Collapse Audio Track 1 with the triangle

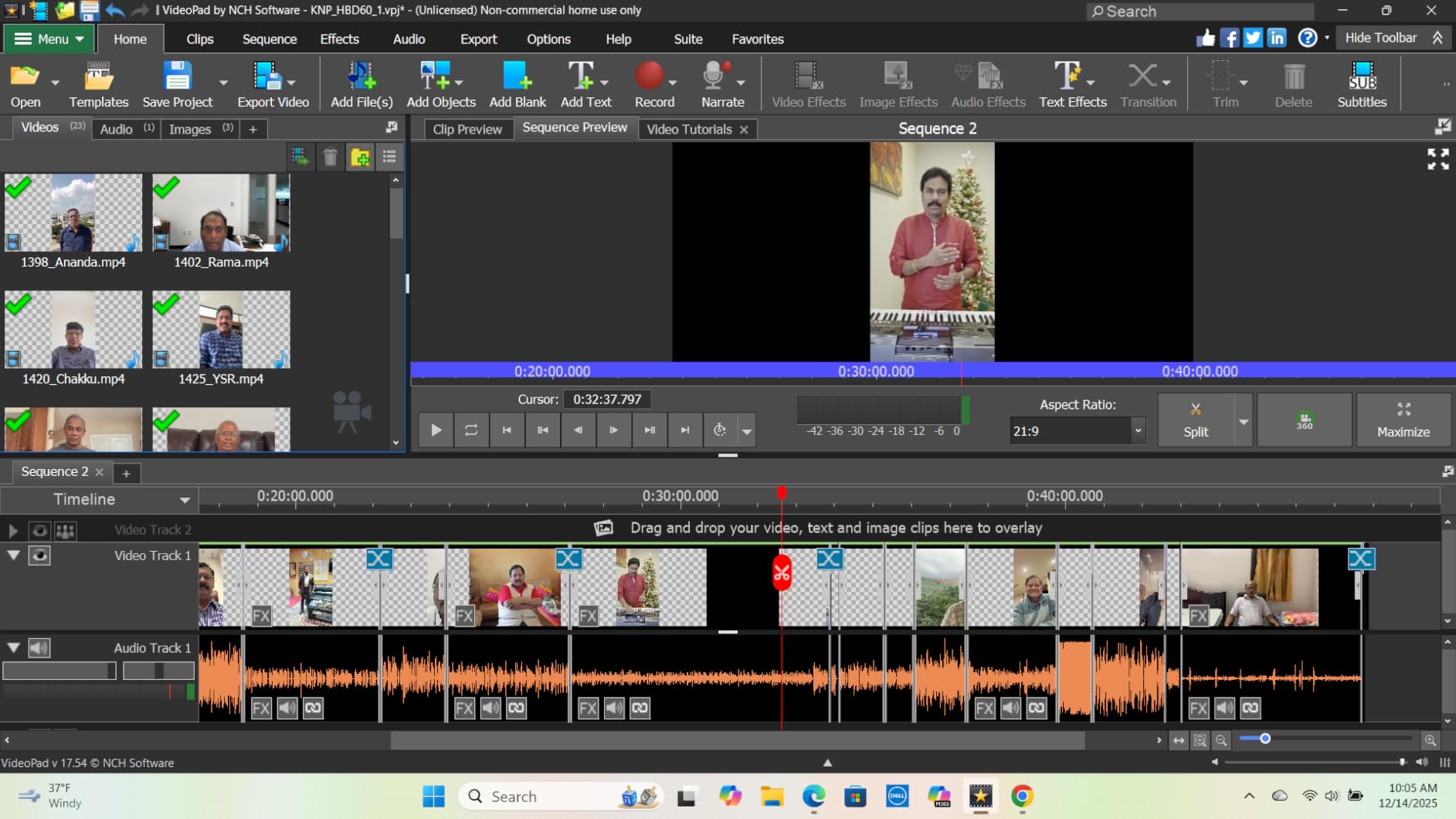(x=13, y=647)
